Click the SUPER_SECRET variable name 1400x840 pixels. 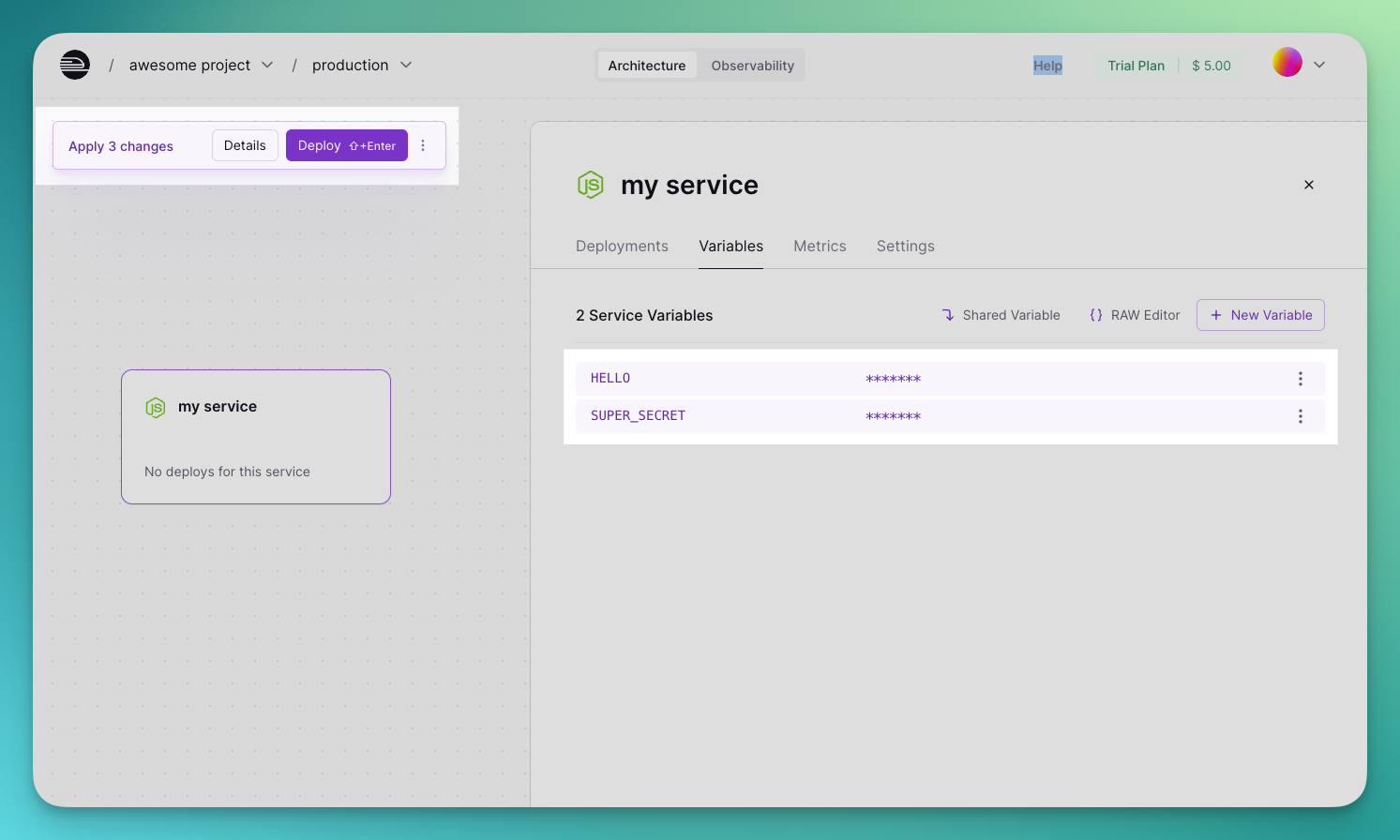point(638,415)
